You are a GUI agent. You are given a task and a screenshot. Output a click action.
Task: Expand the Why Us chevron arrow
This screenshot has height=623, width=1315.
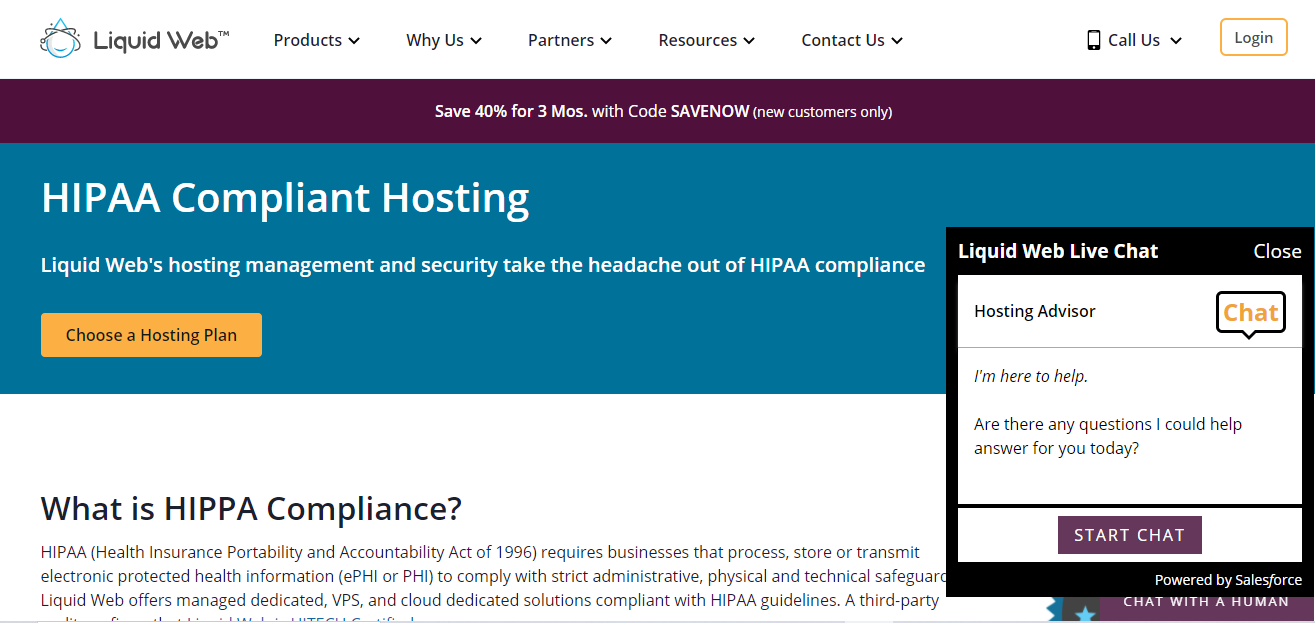[x=476, y=41]
